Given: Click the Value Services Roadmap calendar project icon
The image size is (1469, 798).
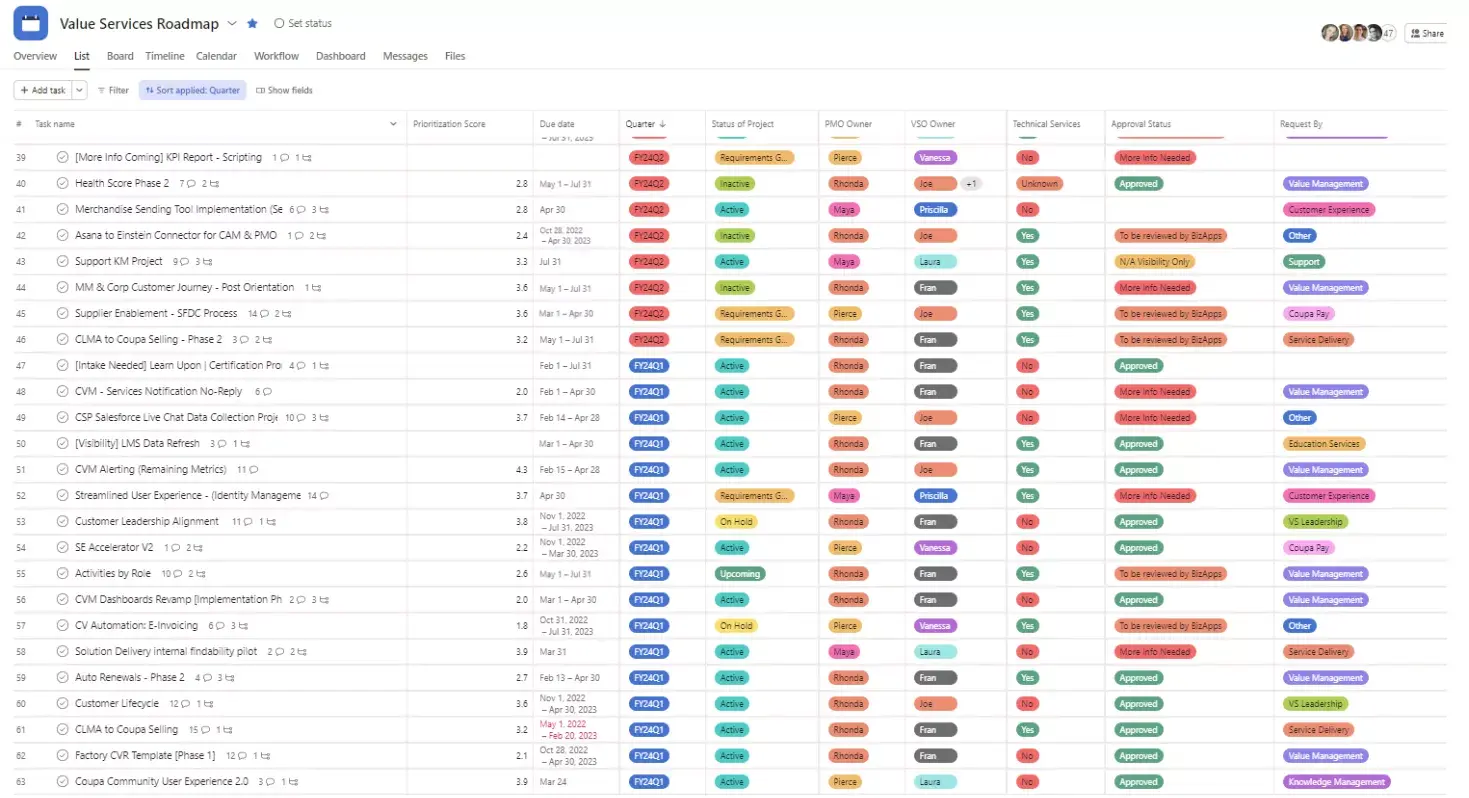Looking at the screenshot, I should click(30, 23).
